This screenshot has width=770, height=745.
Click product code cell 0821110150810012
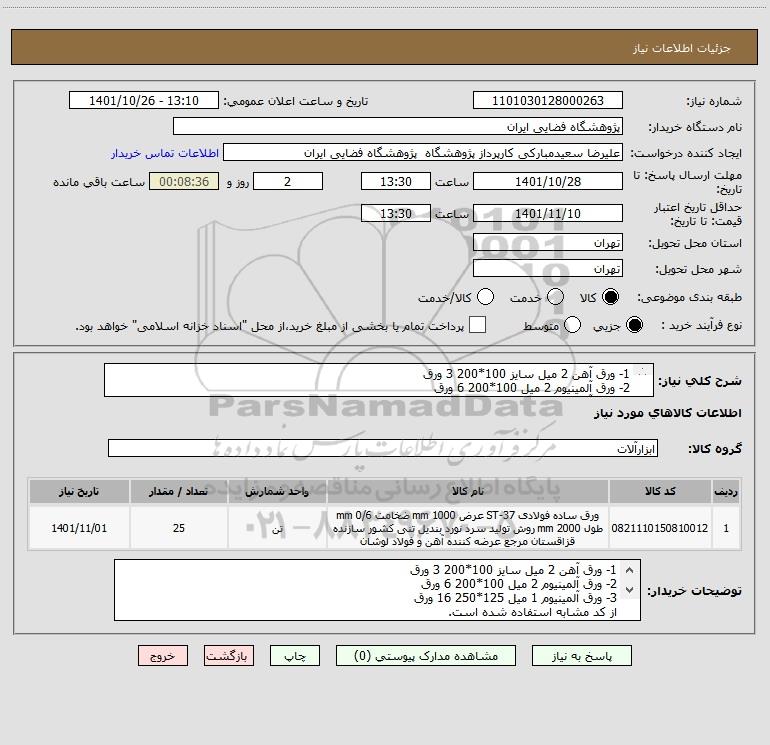(660, 528)
